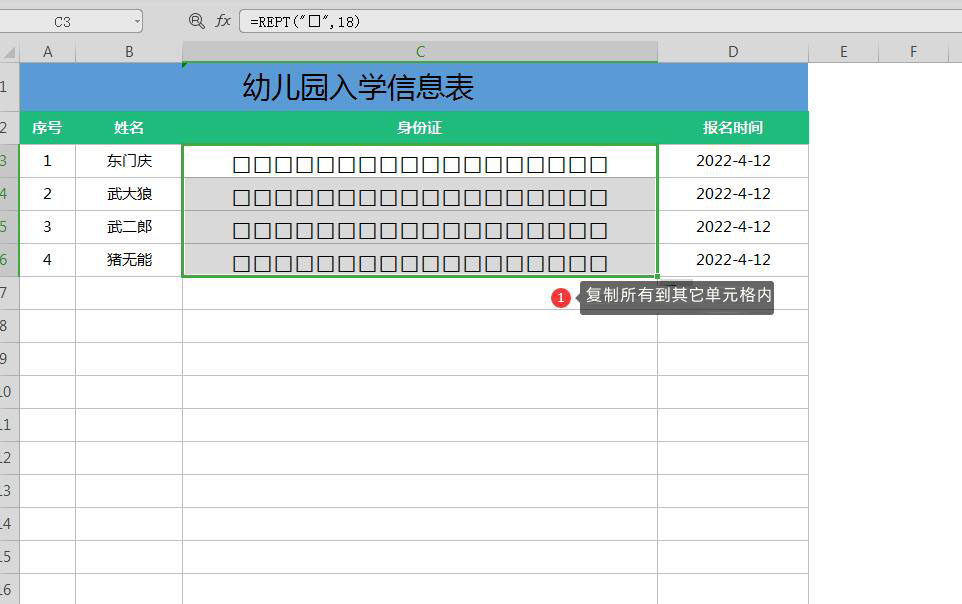Screen dimensions: 962x604
Task: Click serial number 2 cell
Action: (x=48, y=194)
